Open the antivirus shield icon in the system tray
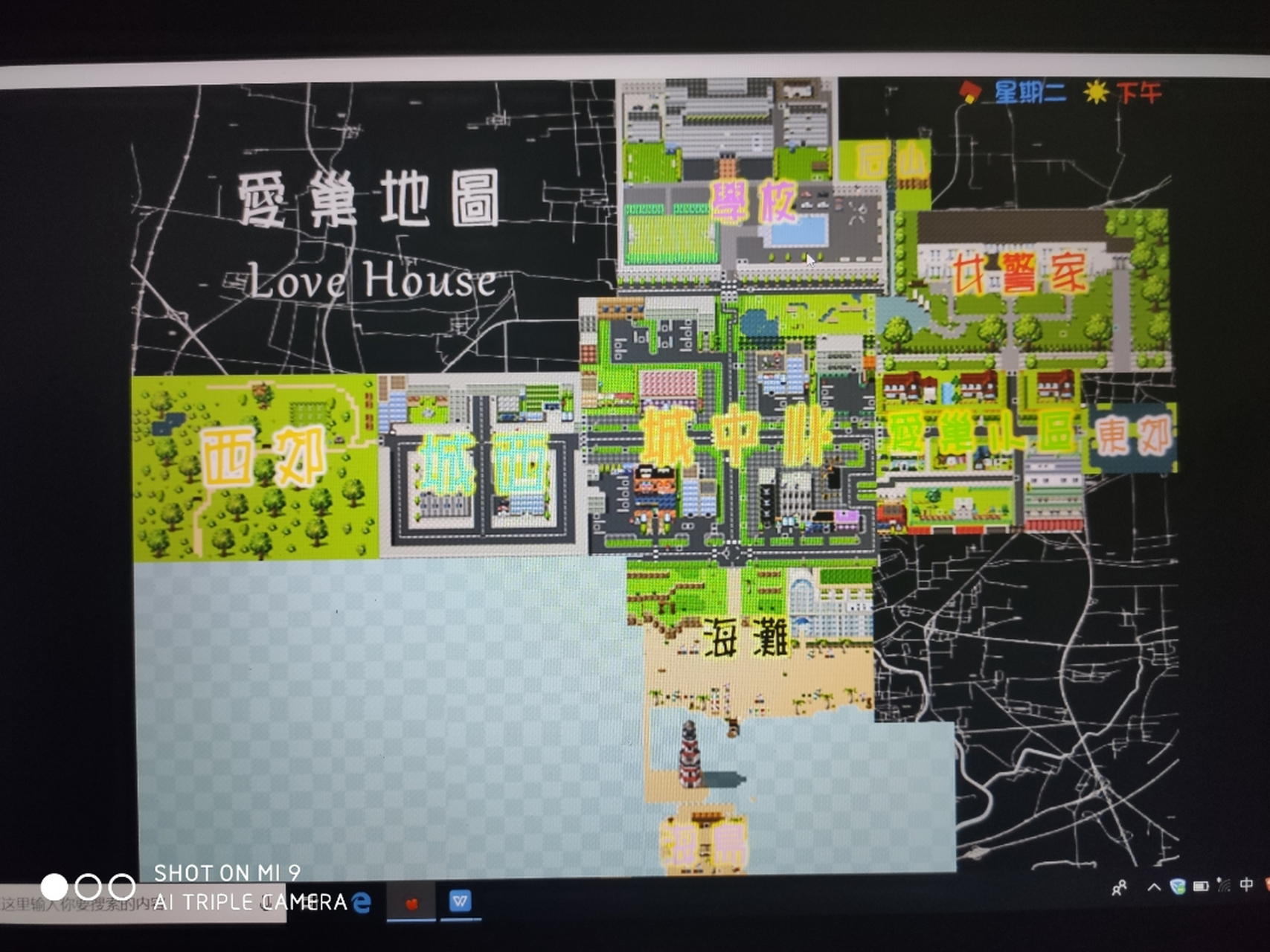 1178,887
